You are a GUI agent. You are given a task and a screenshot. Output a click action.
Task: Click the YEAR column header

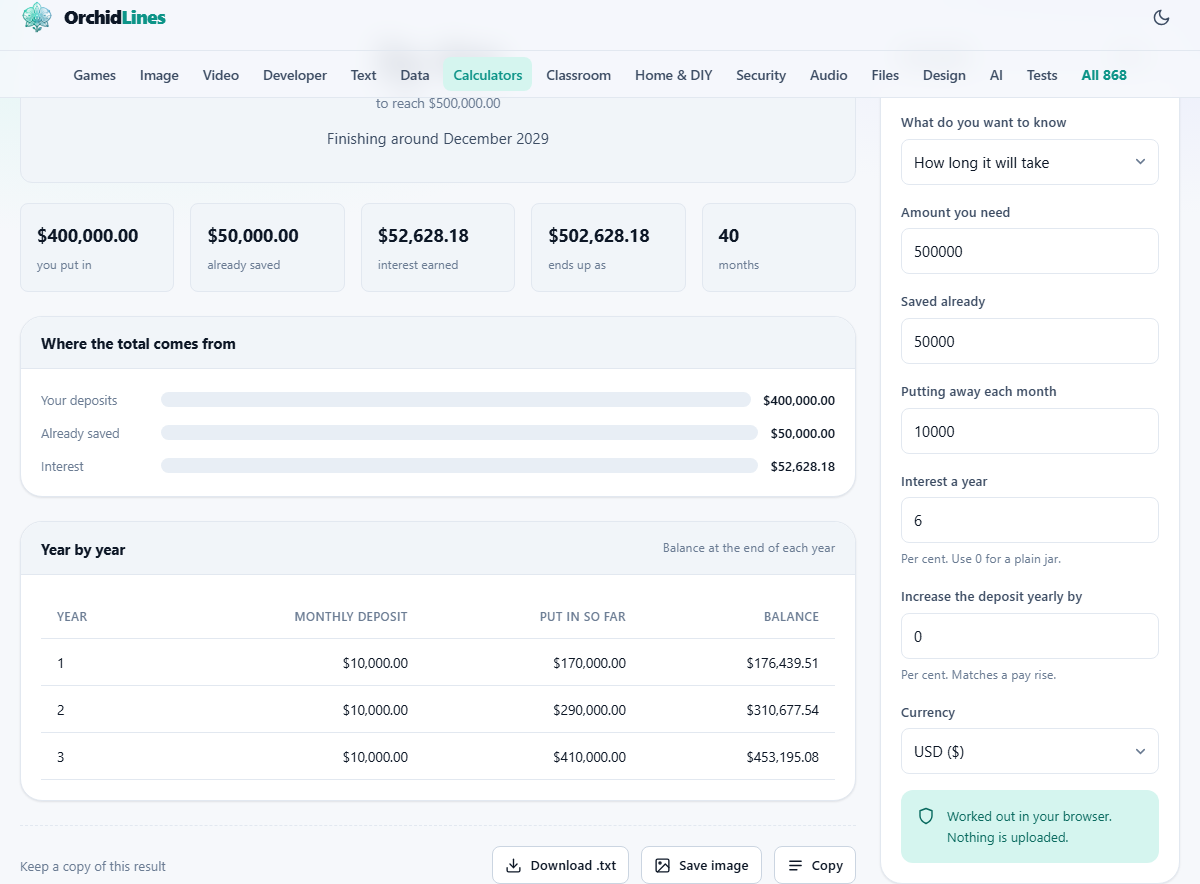[72, 616]
